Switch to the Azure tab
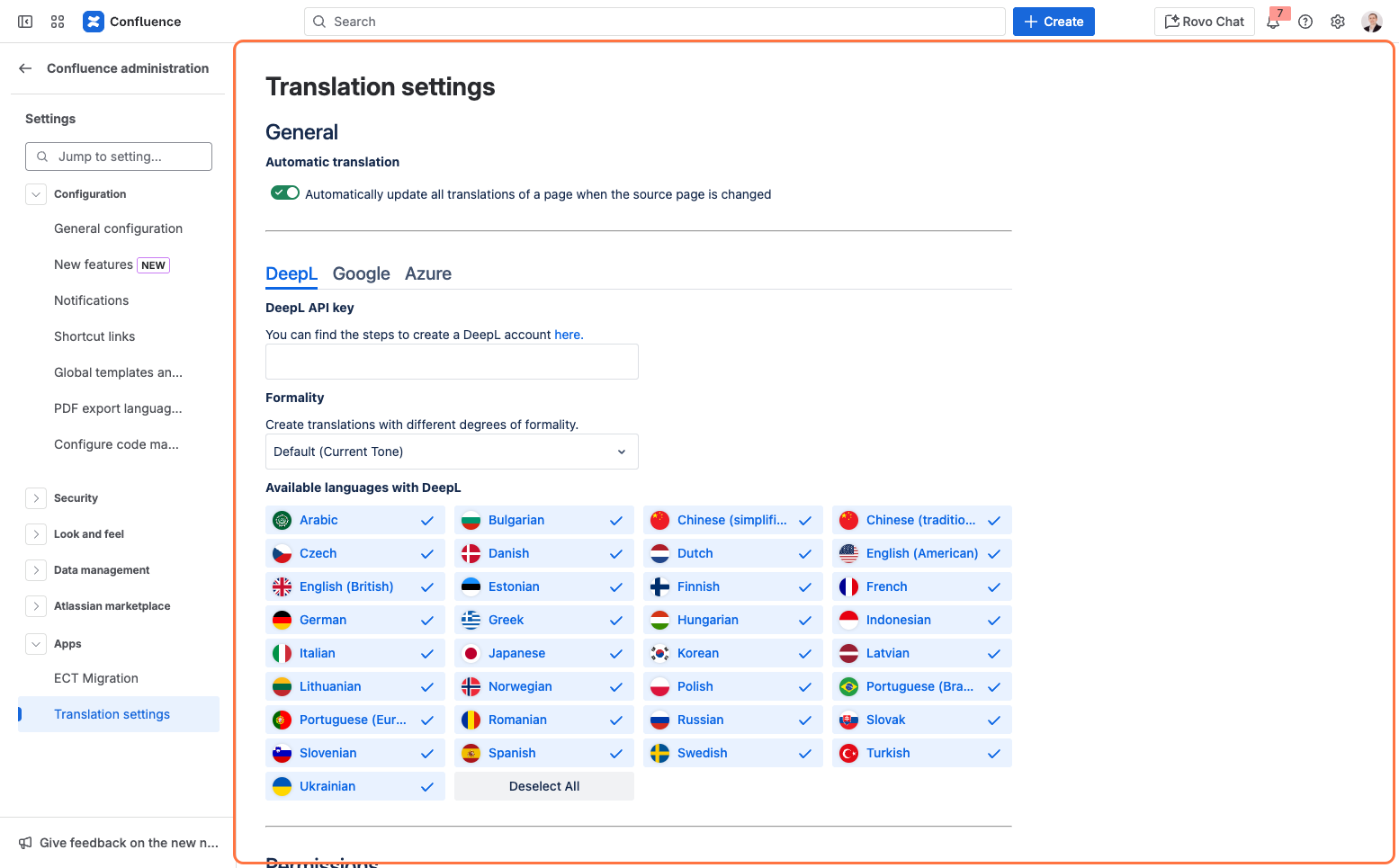This screenshot has height=868, width=1399. 428,273
